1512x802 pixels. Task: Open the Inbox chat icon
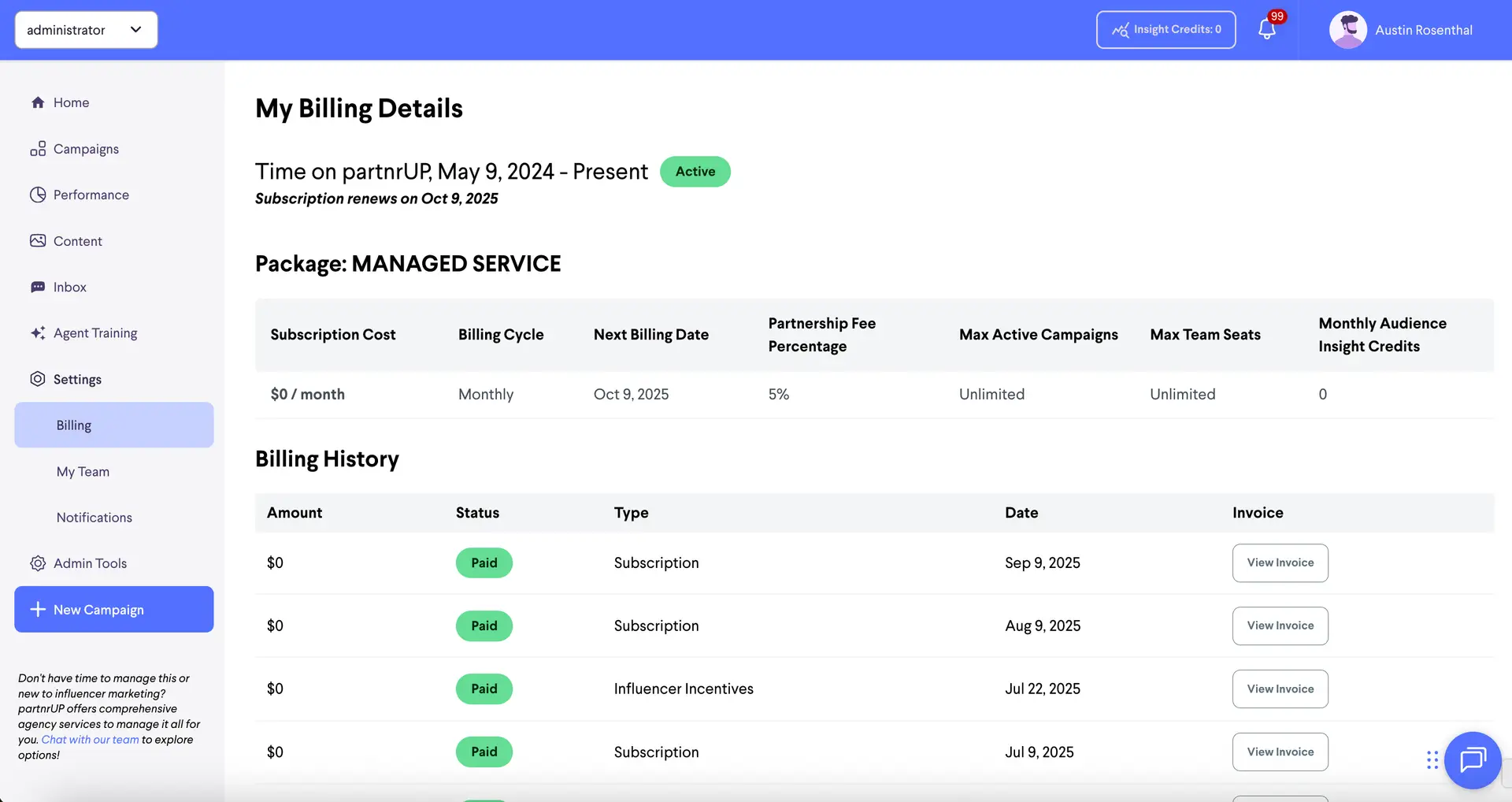[x=38, y=287]
